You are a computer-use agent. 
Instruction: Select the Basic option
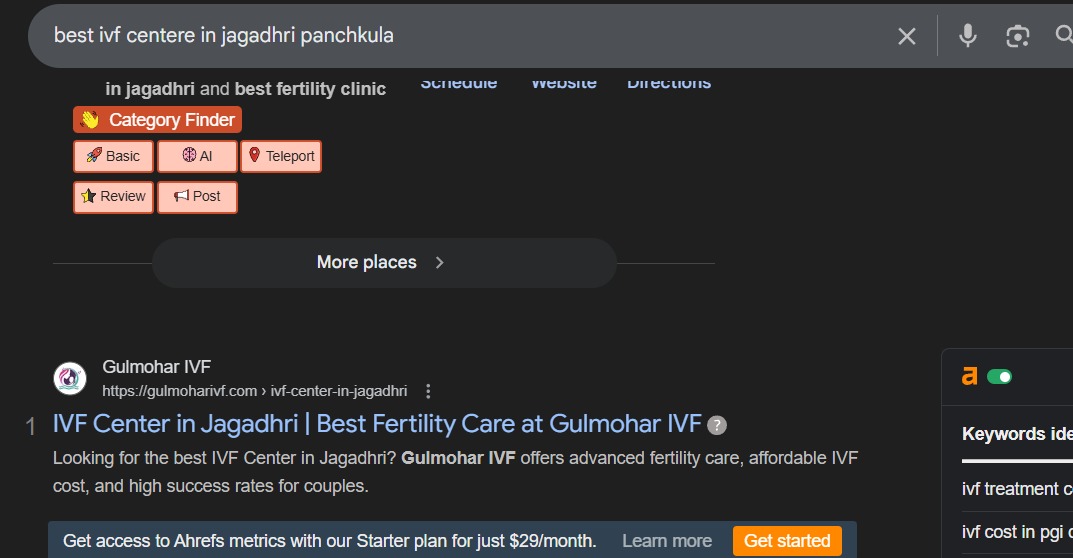click(x=113, y=156)
